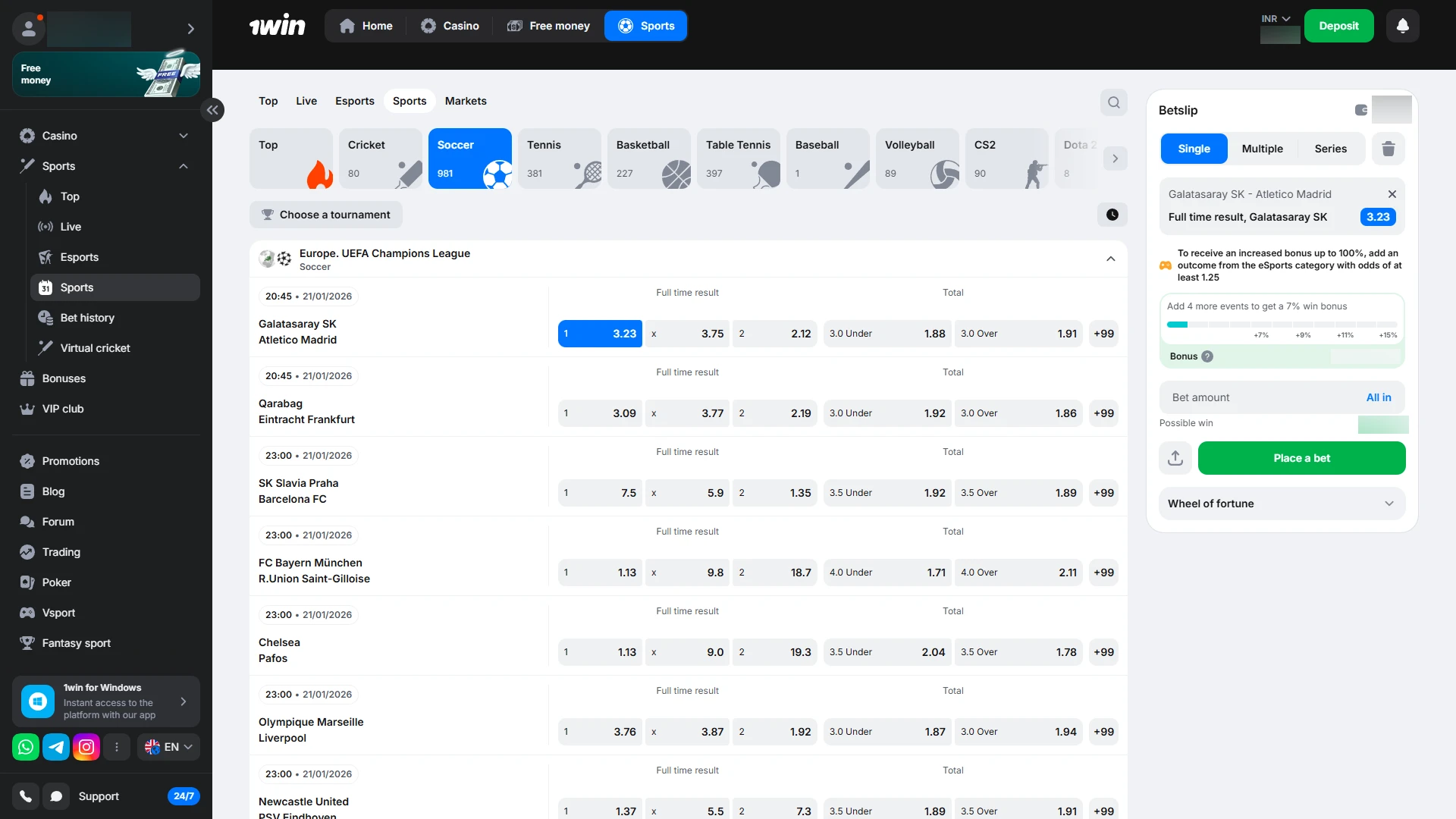Collapse the UEFA Champions League section

coord(1110,259)
